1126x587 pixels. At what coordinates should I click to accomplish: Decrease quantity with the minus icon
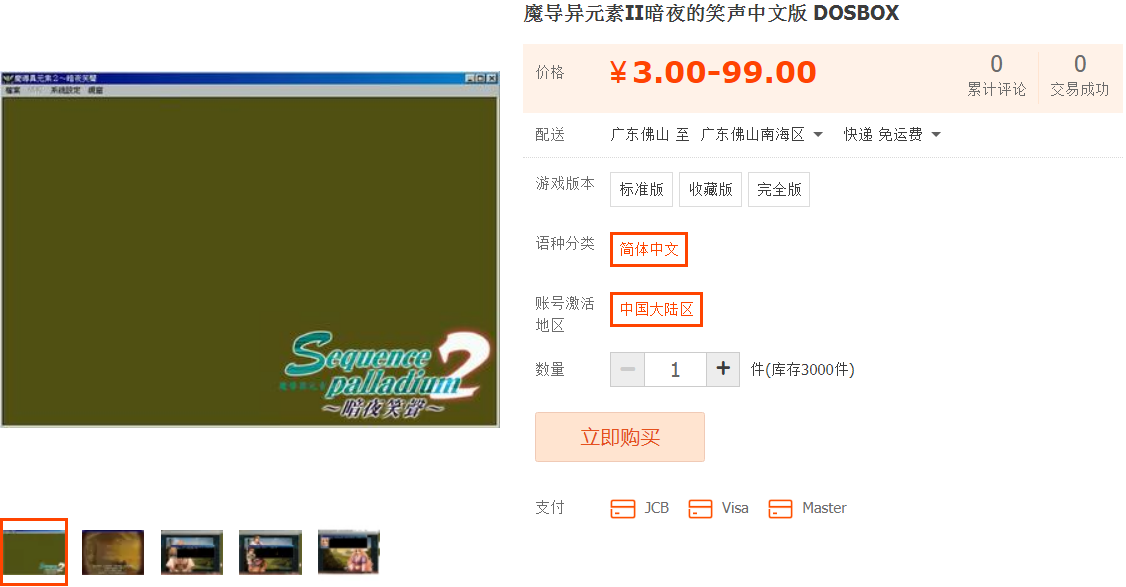coord(628,369)
